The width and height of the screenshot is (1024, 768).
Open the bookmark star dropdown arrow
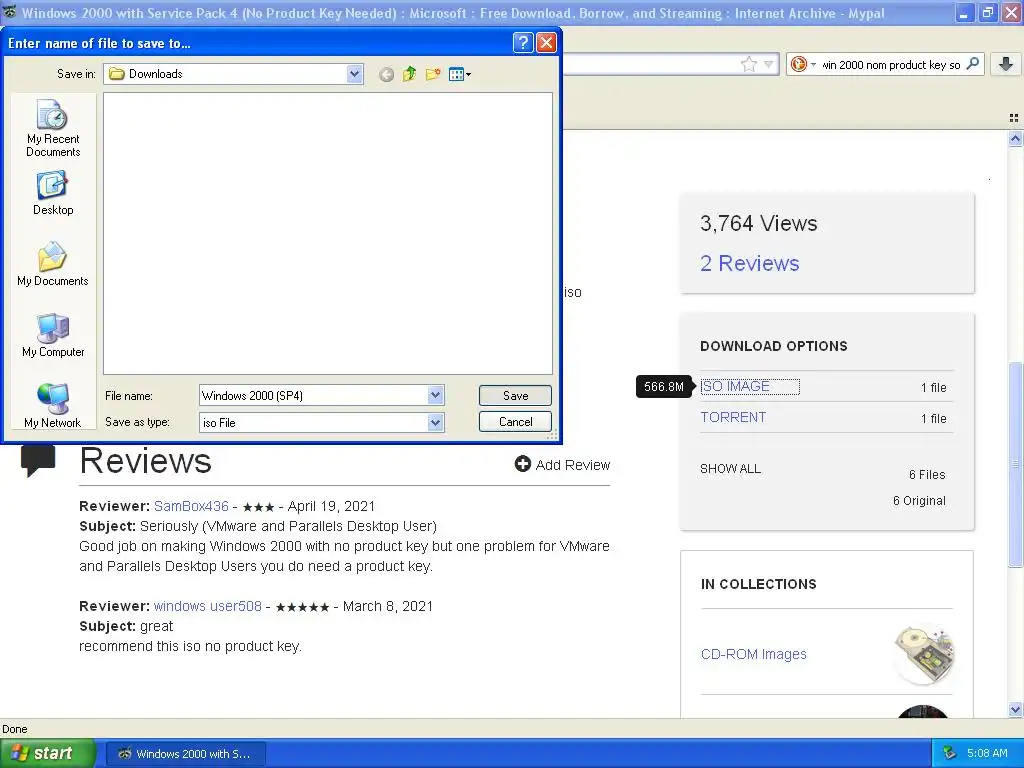pos(769,64)
